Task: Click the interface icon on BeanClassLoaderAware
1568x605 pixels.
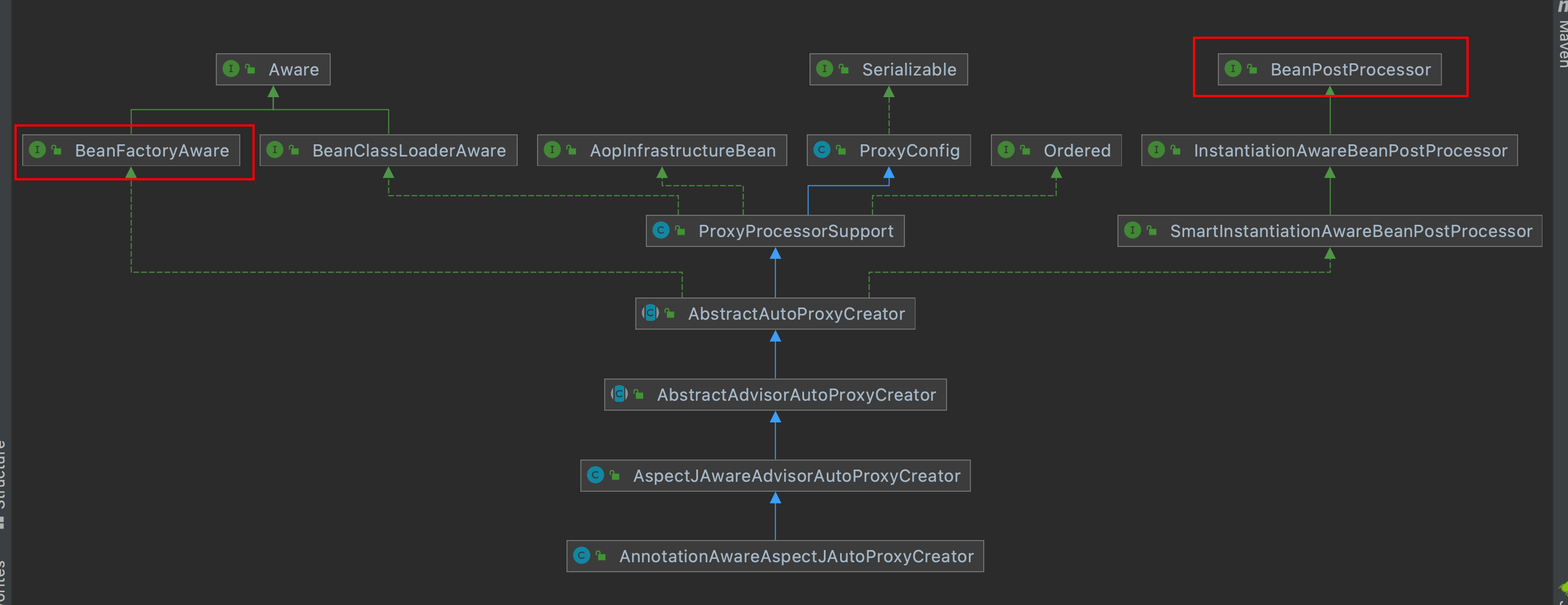Action: pyautogui.click(x=275, y=150)
